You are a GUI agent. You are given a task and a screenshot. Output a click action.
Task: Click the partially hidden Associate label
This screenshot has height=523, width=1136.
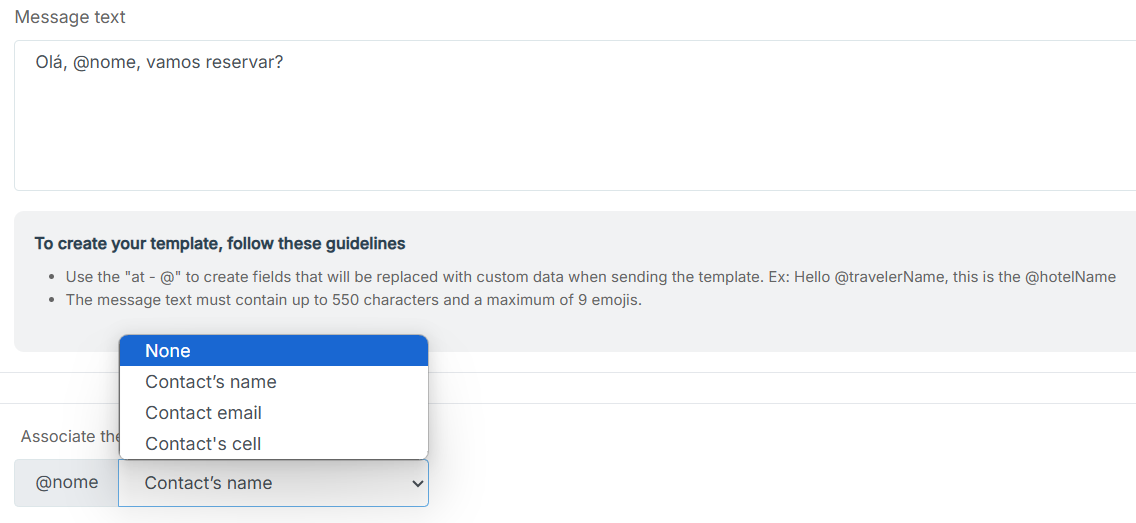coord(70,436)
